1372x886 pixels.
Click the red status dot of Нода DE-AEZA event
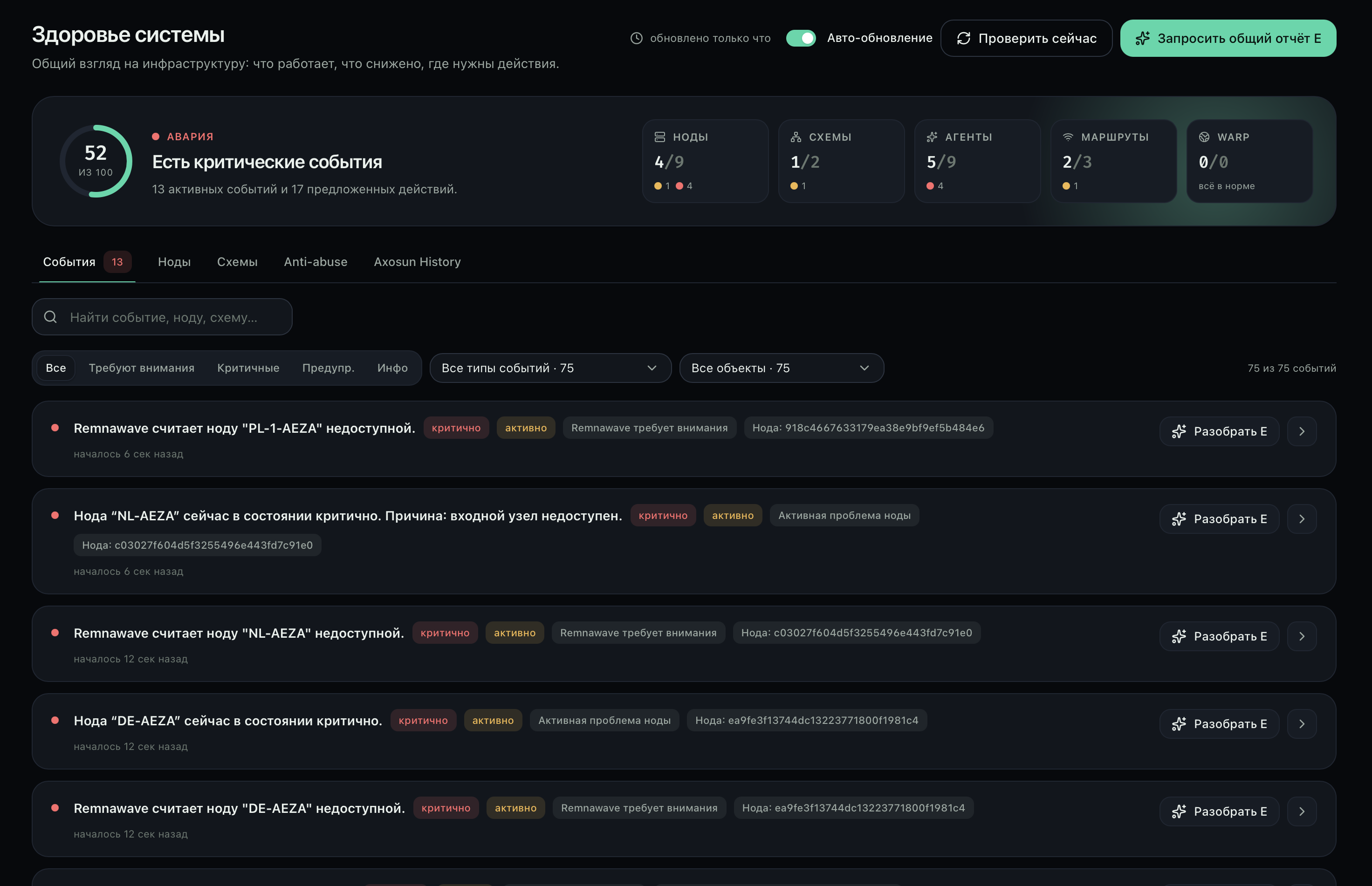click(x=55, y=720)
